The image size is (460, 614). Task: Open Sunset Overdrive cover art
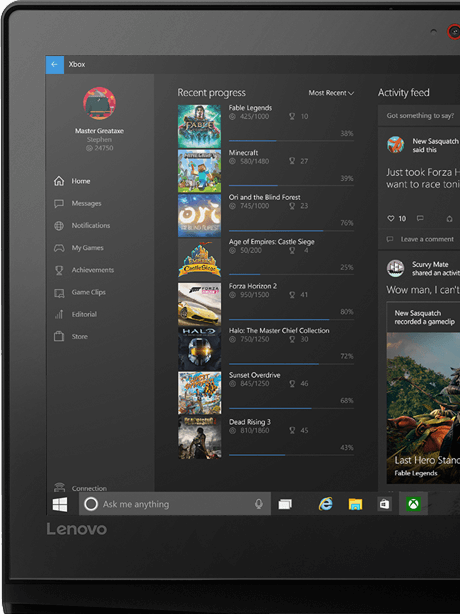(199, 393)
